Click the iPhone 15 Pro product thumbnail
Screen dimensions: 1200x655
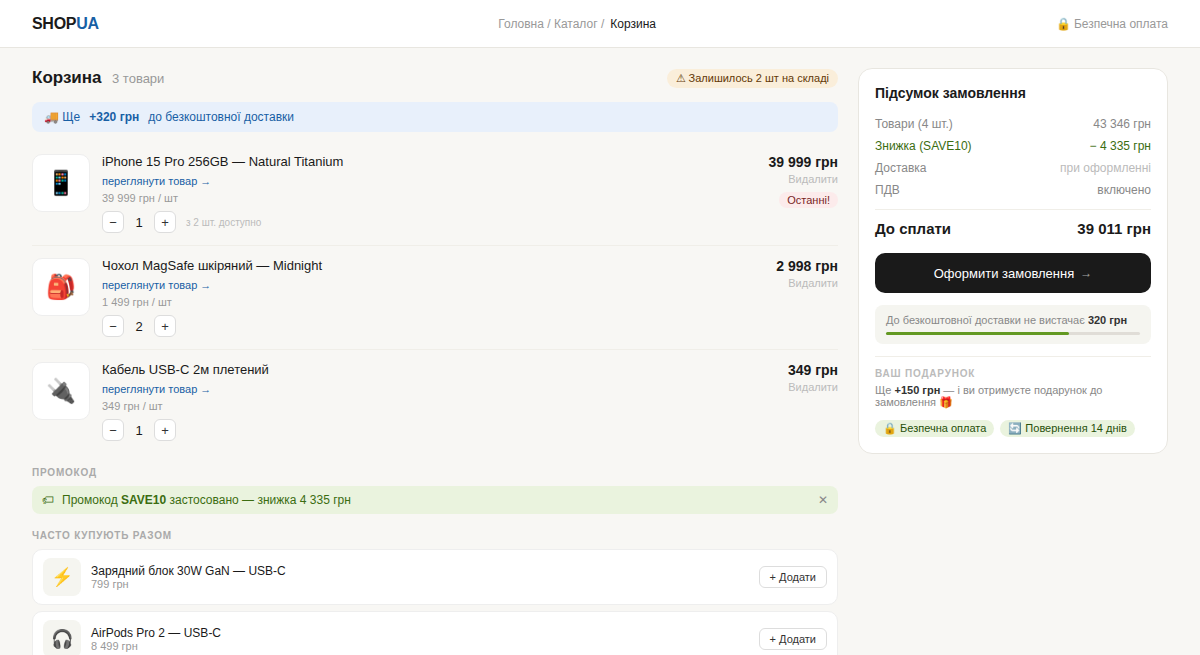coord(61,183)
